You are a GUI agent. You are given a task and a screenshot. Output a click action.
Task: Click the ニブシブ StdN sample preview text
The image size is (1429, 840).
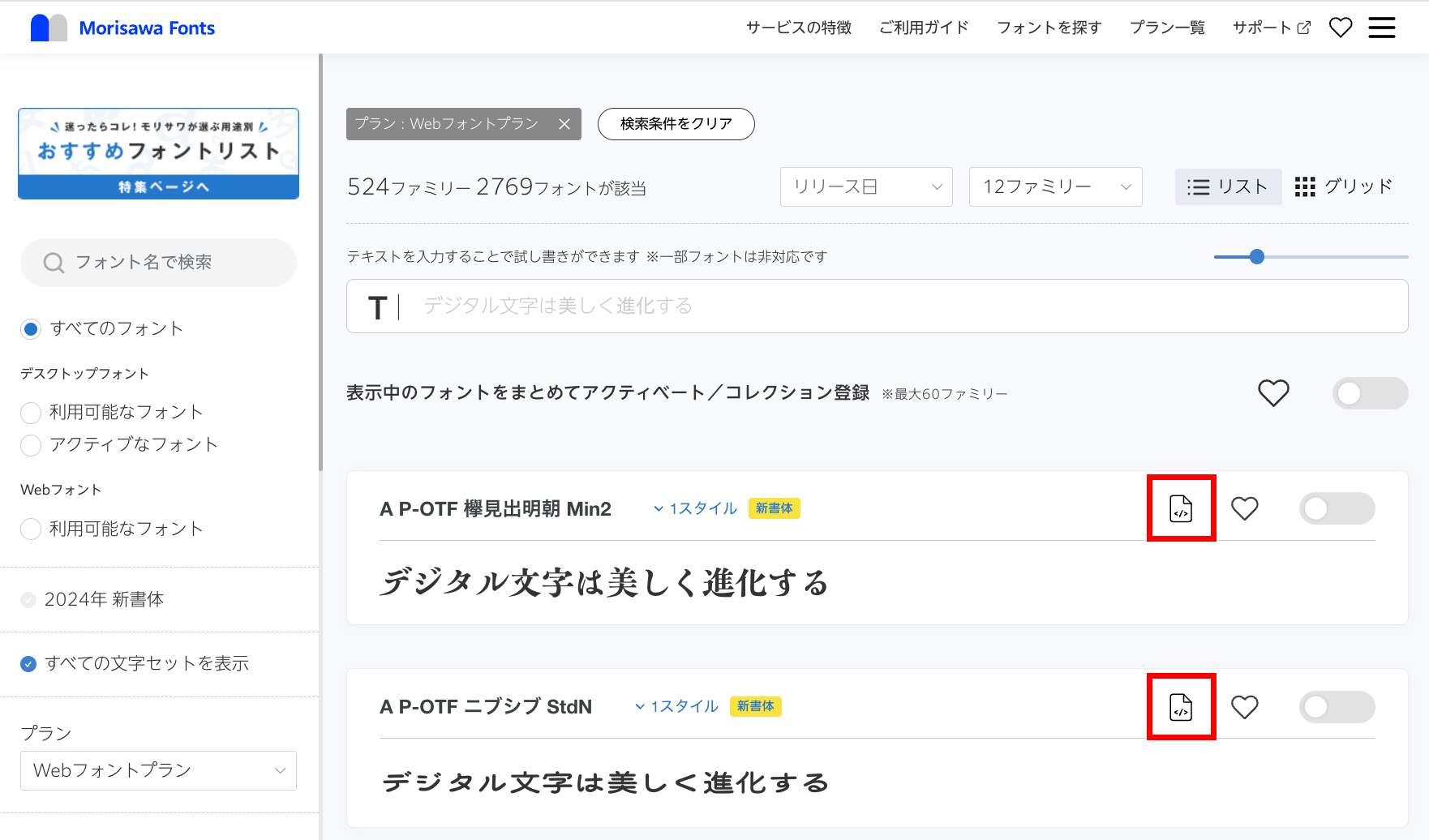604,782
